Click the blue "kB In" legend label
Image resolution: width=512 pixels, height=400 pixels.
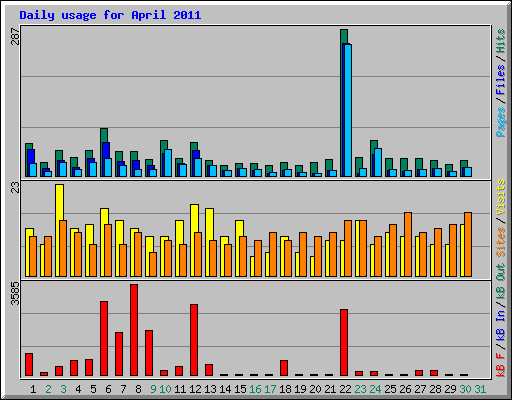coord(500,325)
